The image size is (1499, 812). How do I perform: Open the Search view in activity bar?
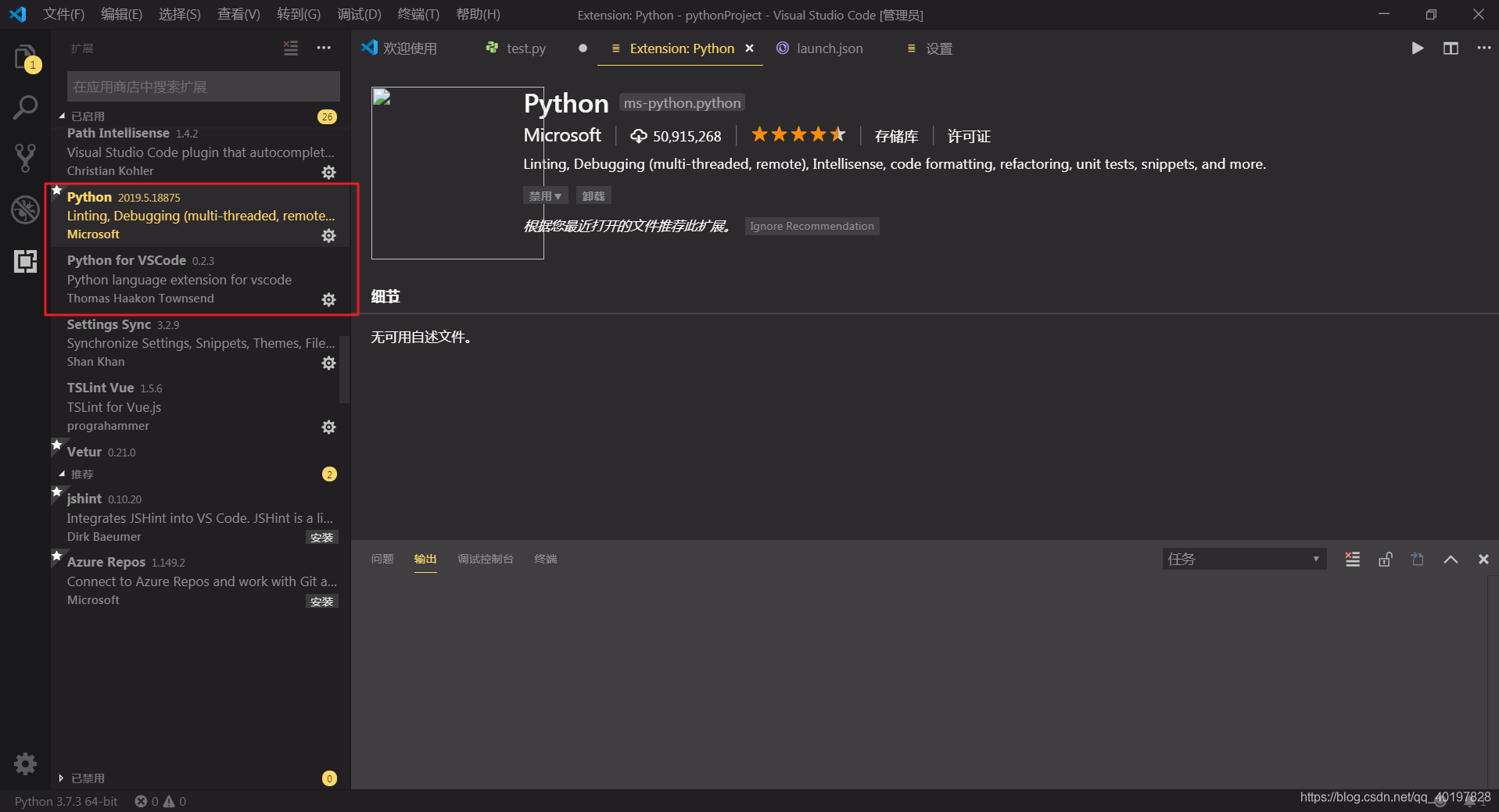(25, 107)
